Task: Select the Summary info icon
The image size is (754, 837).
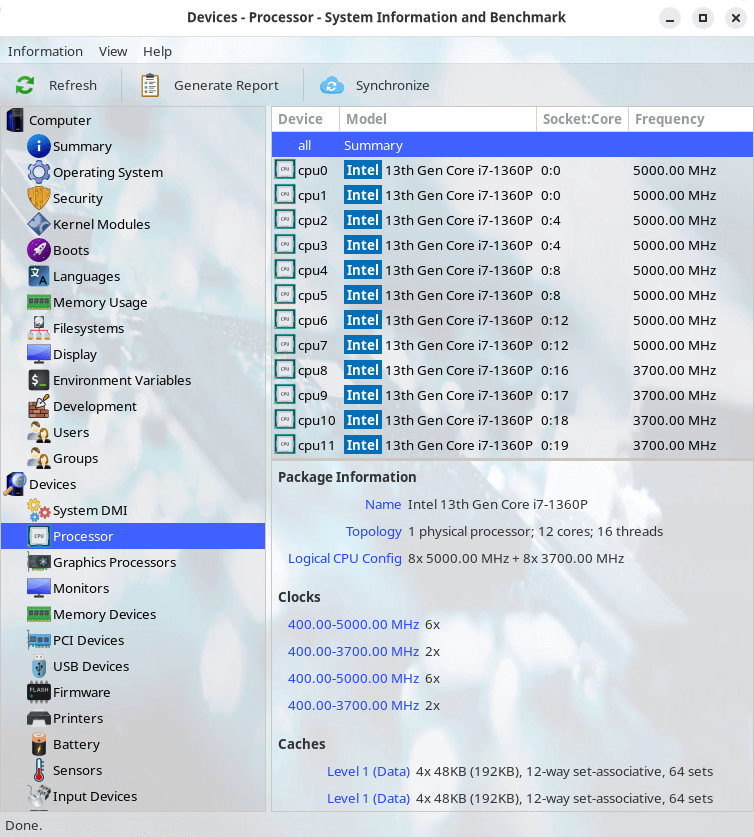Action: (39, 146)
